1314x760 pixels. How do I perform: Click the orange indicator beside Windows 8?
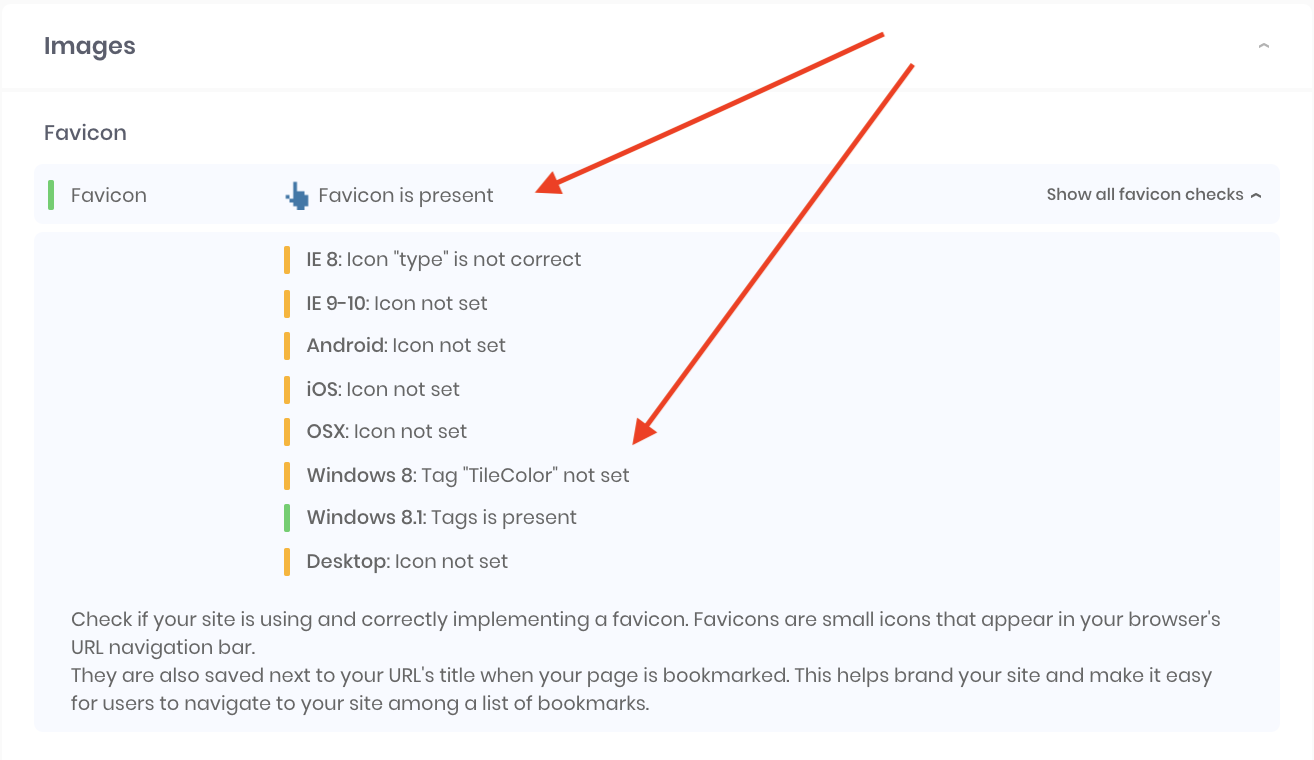288,474
